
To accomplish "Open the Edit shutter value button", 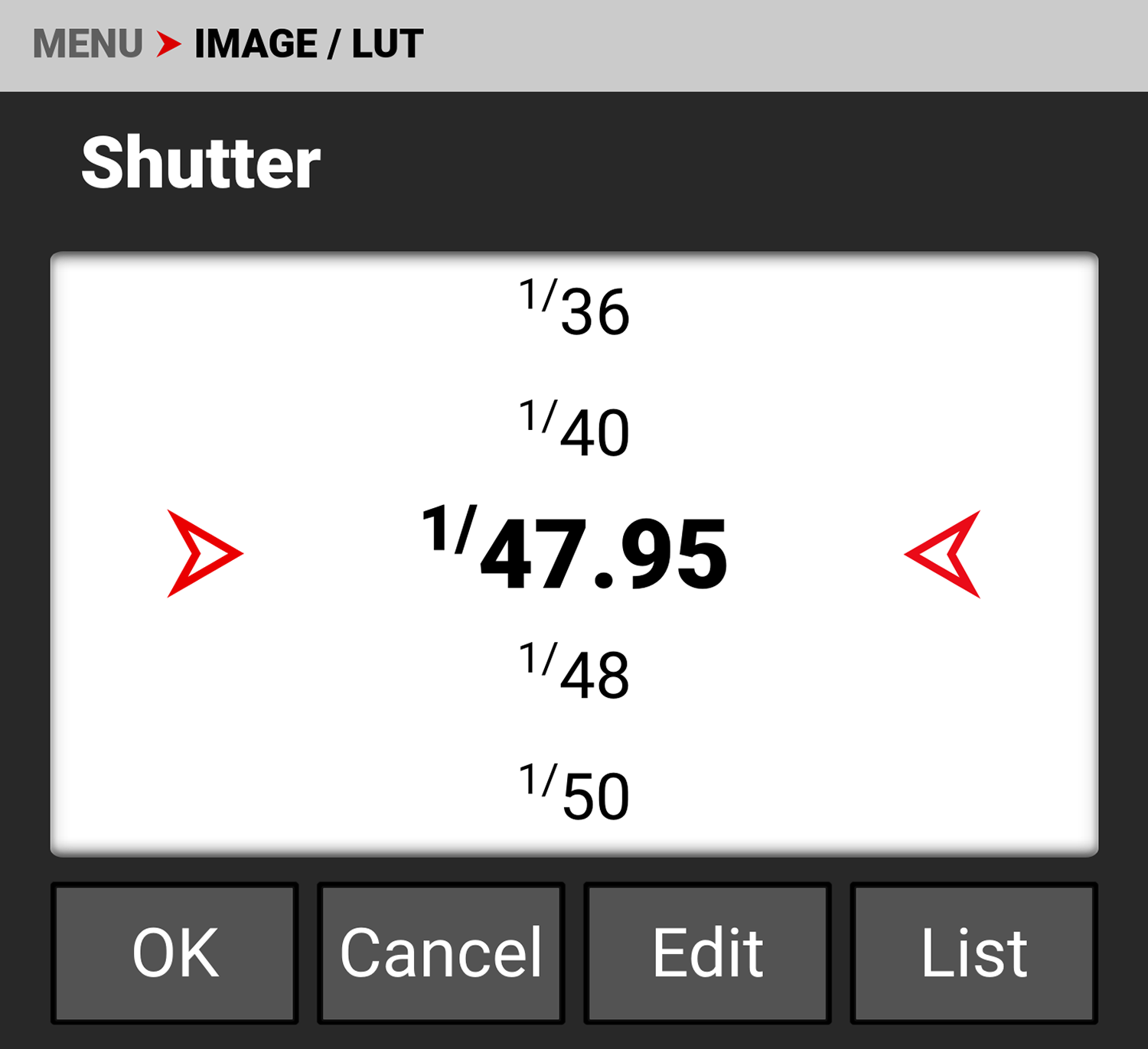I will 707,953.
